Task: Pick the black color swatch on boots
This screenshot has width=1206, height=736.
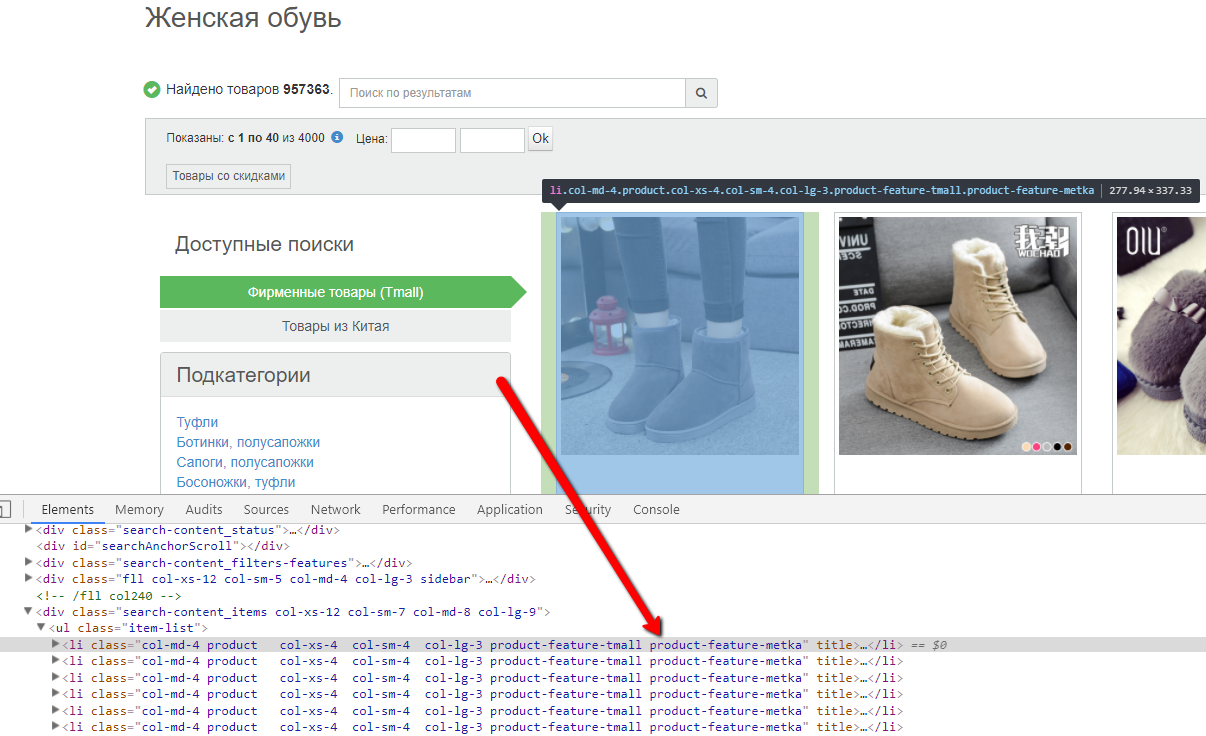Action: click(x=1058, y=446)
